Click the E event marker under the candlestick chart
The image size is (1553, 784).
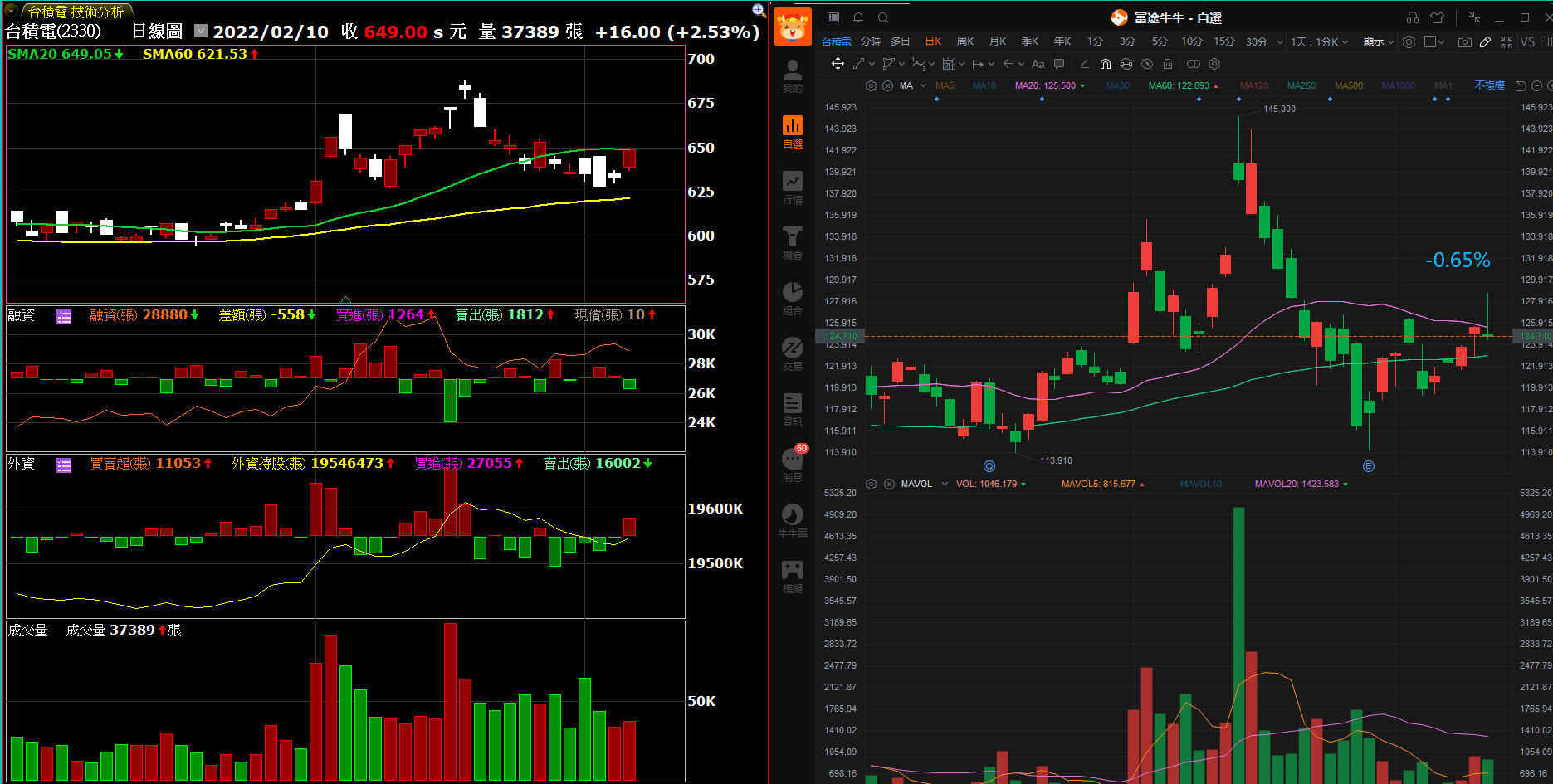tap(1369, 466)
